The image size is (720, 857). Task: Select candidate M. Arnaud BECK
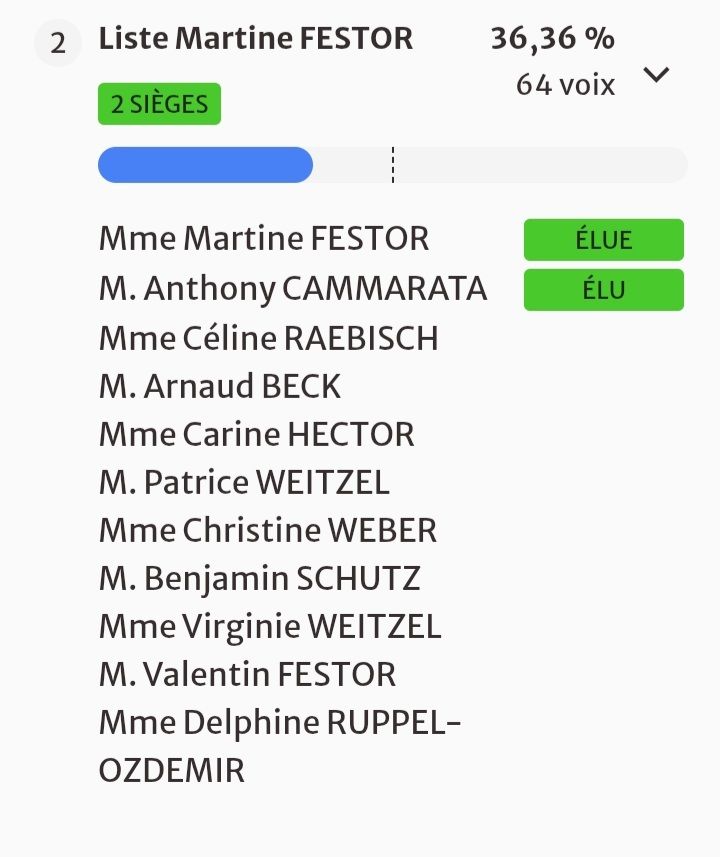tap(220, 386)
